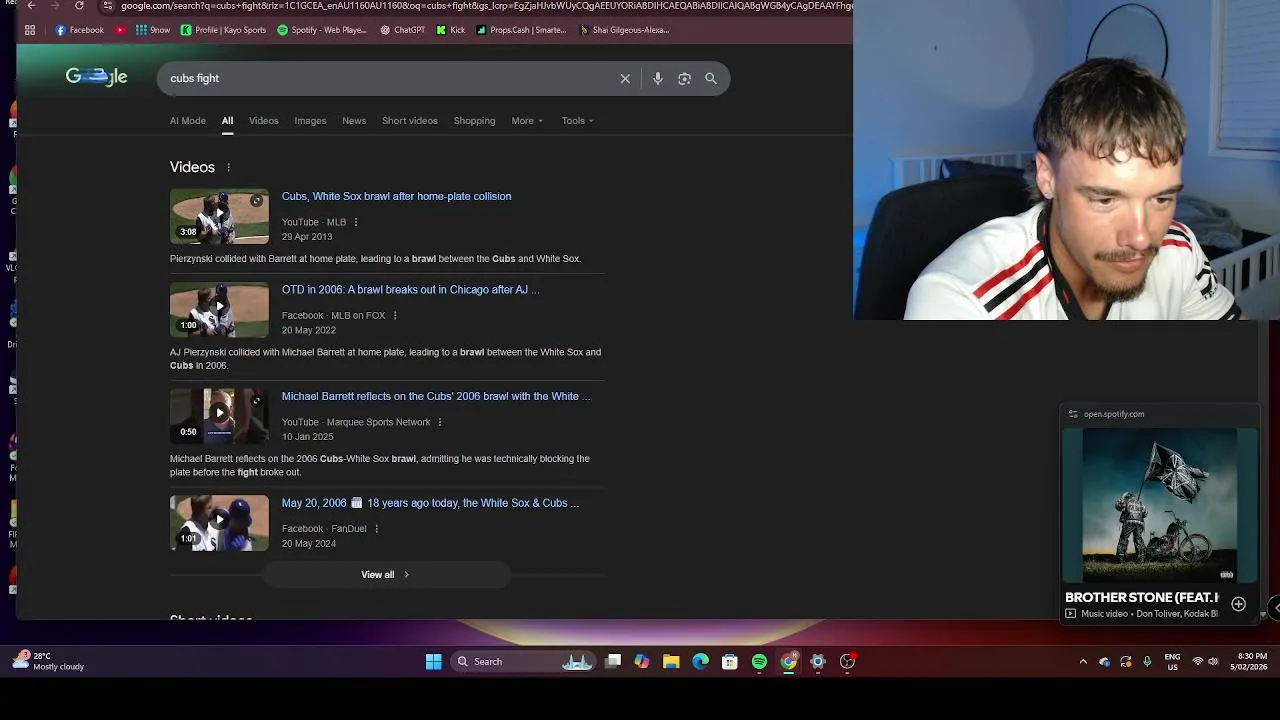The width and height of the screenshot is (1280, 720).
Task: Go back using the browser back arrow
Action: 31,5
